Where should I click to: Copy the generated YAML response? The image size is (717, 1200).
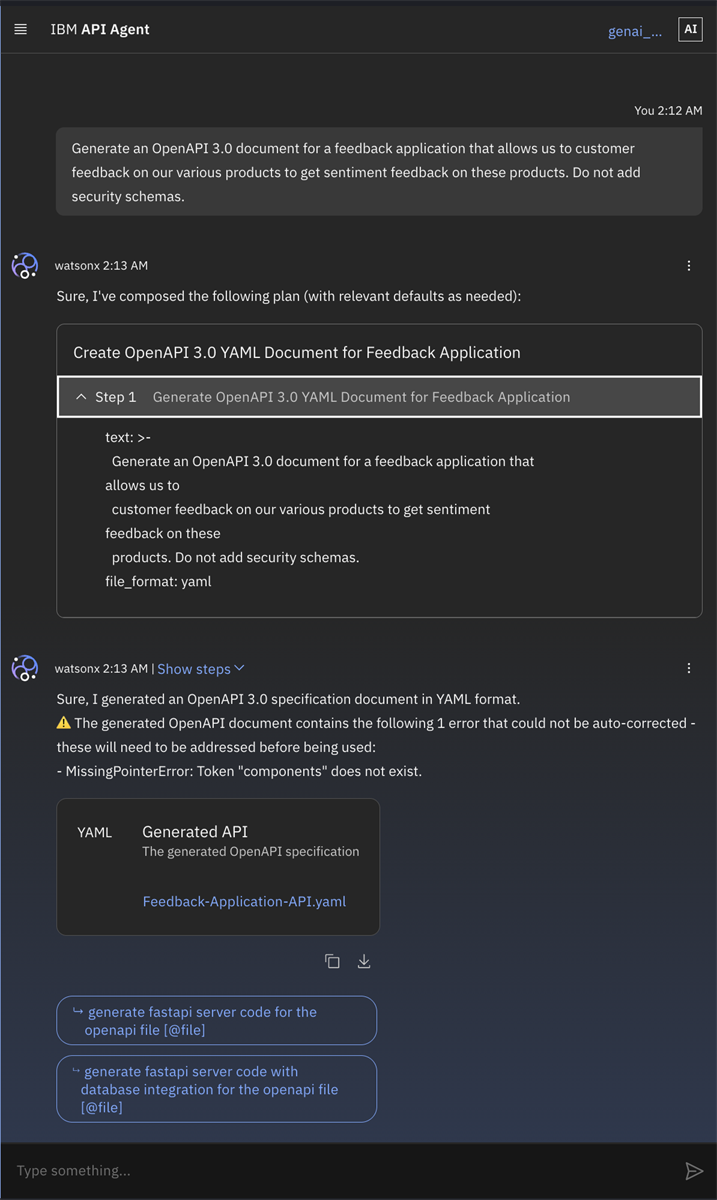click(x=332, y=961)
